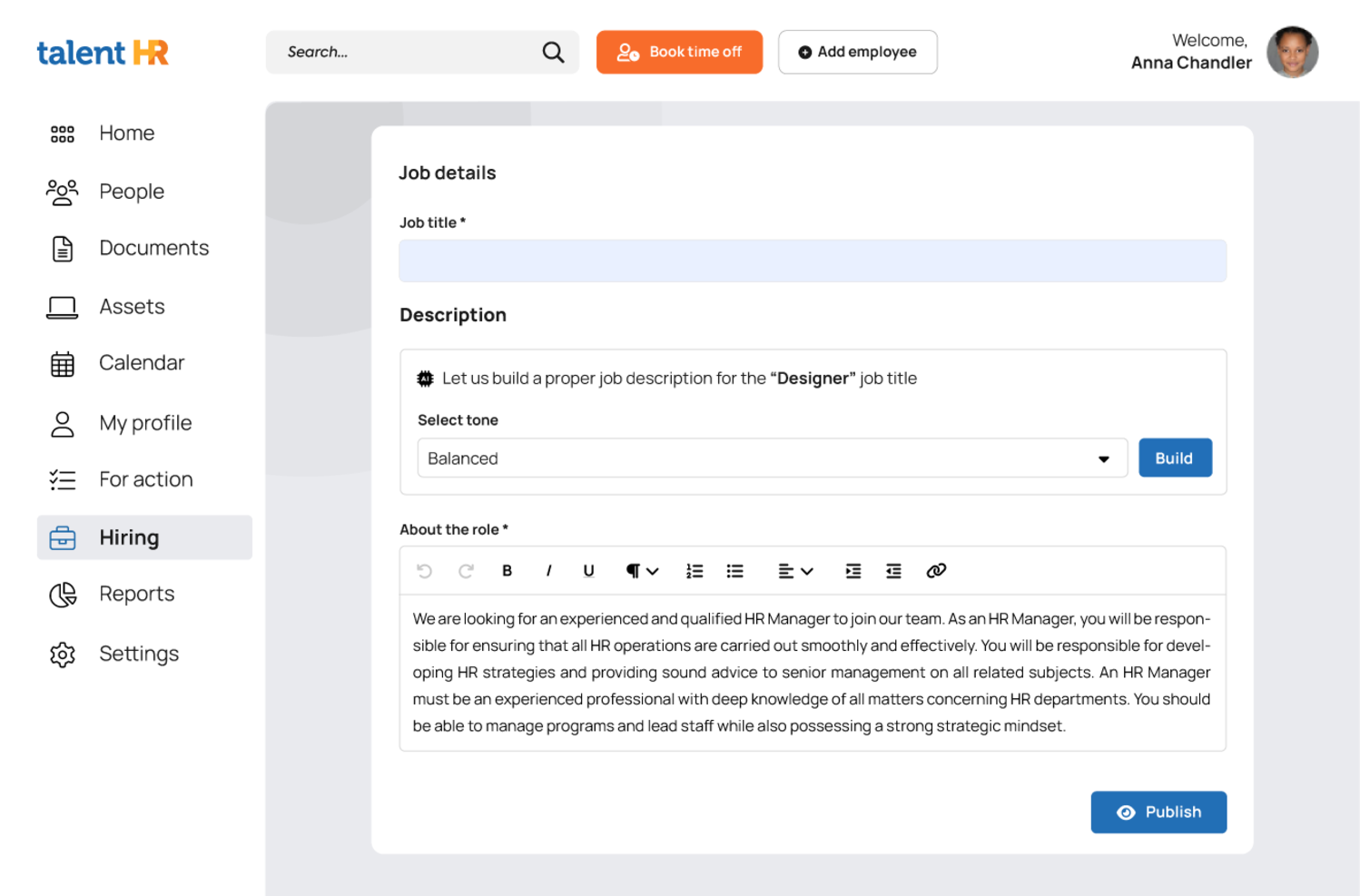This screenshot has width=1360, height=896.
Task: Toggle bold formatting in the editor
Action: 507,571
